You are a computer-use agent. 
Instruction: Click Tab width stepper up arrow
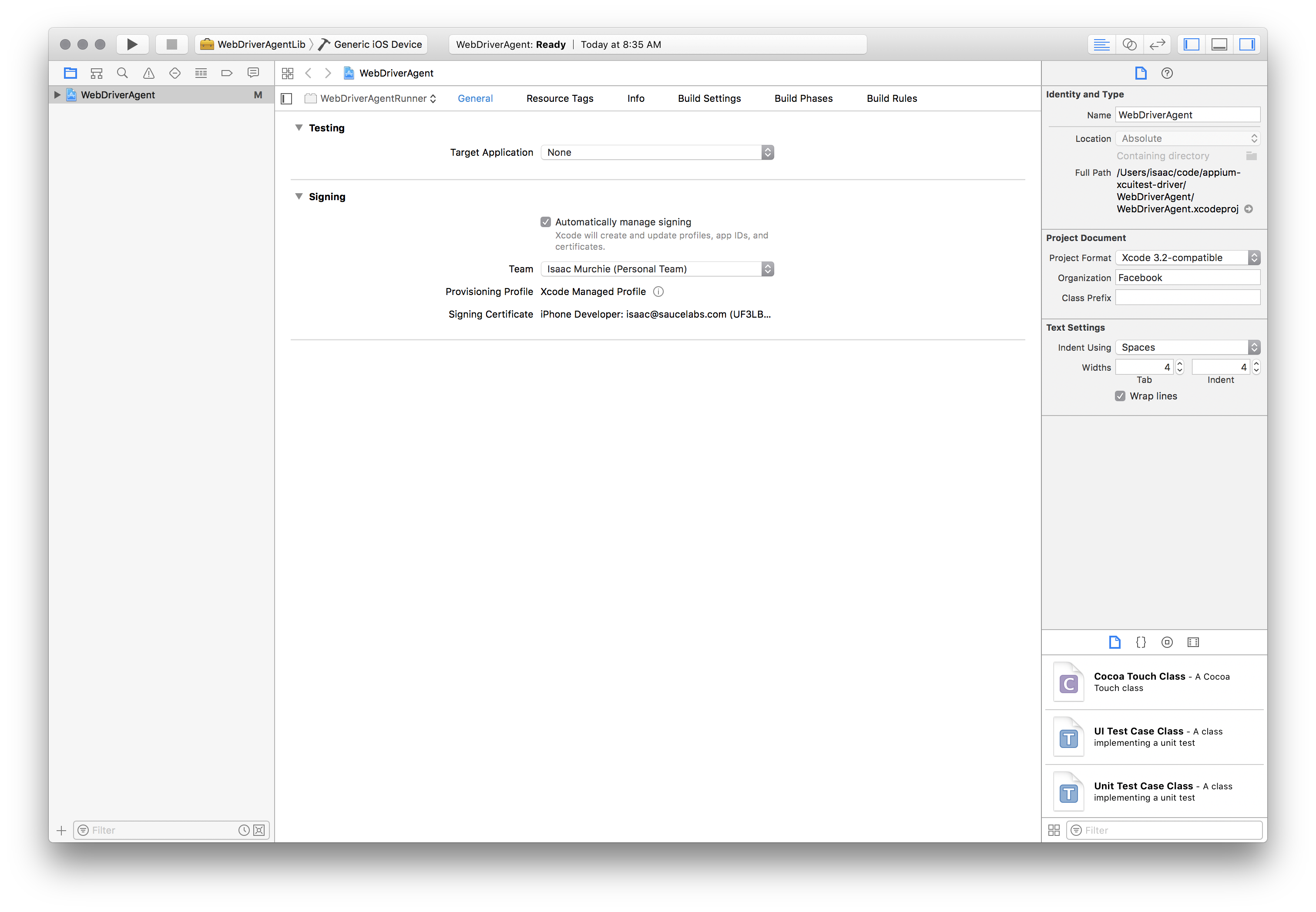1179,363
